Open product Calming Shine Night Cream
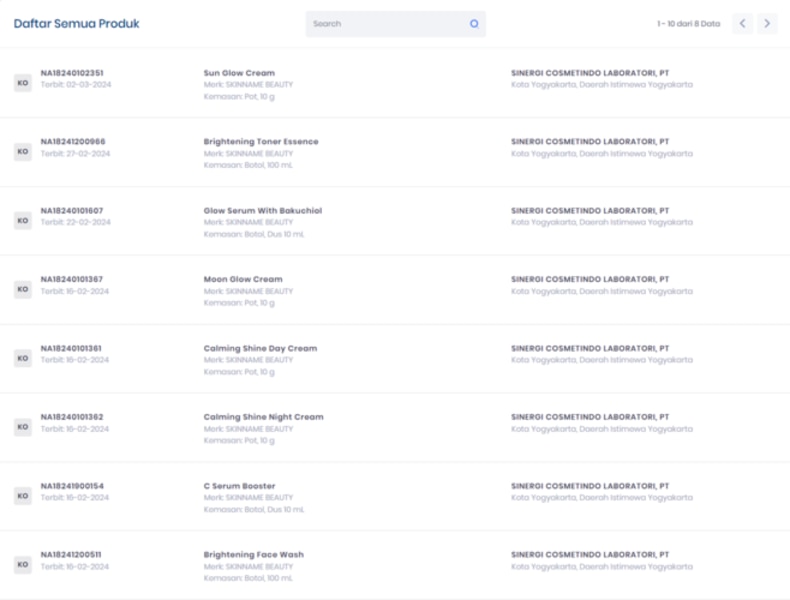 pos(264,417)
